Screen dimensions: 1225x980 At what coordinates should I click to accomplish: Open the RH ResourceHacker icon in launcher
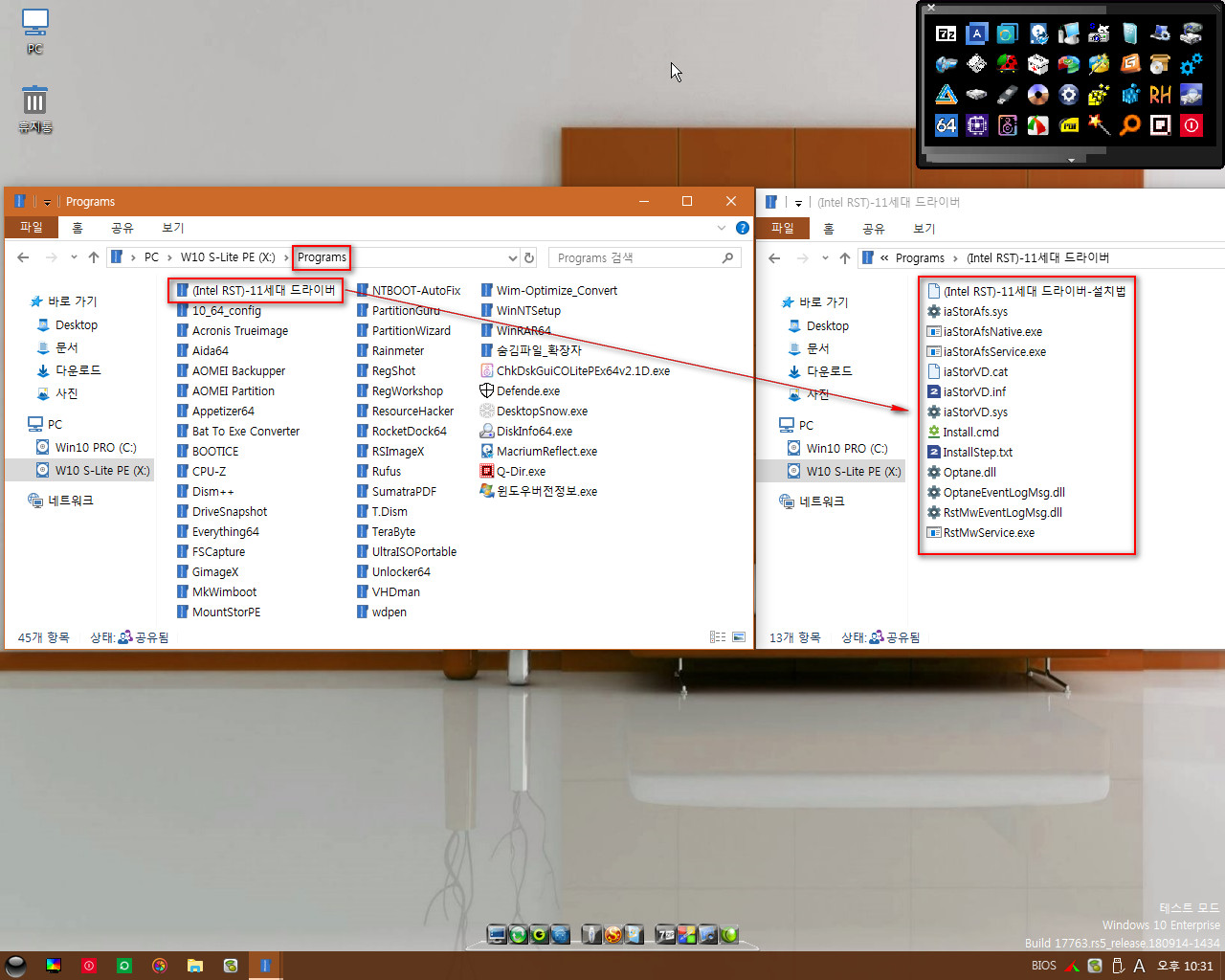pyautogui.click(x=1160, y=95)
